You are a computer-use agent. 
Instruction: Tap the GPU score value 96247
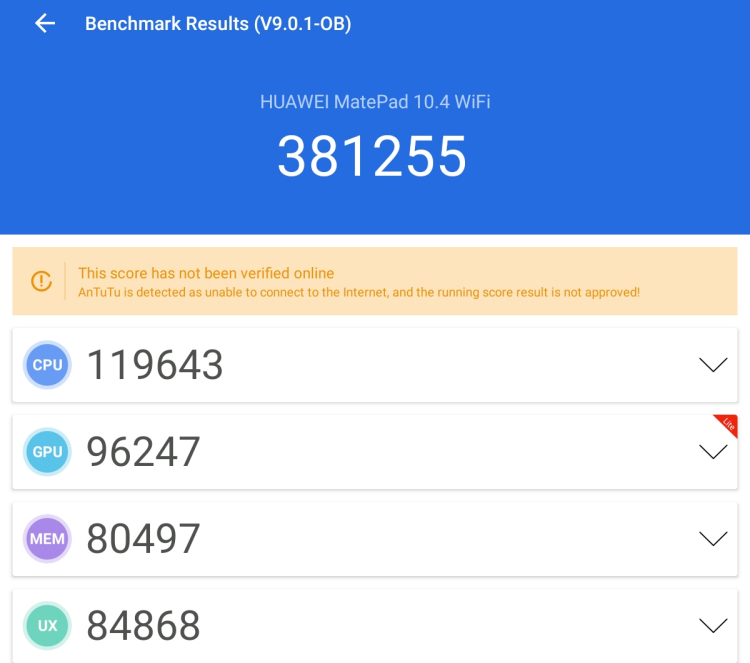143,452
